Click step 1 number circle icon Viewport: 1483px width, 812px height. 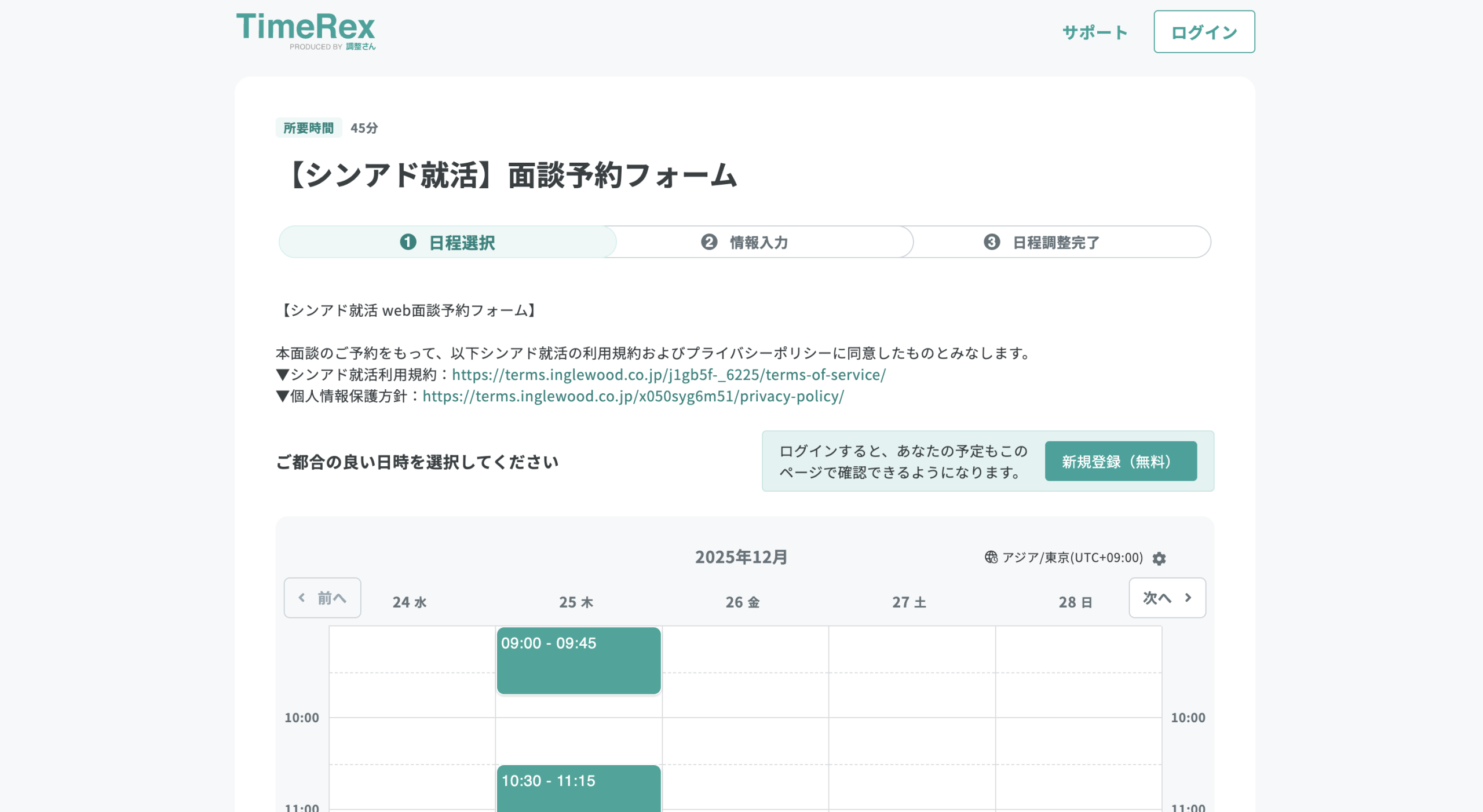click(408, 242)
